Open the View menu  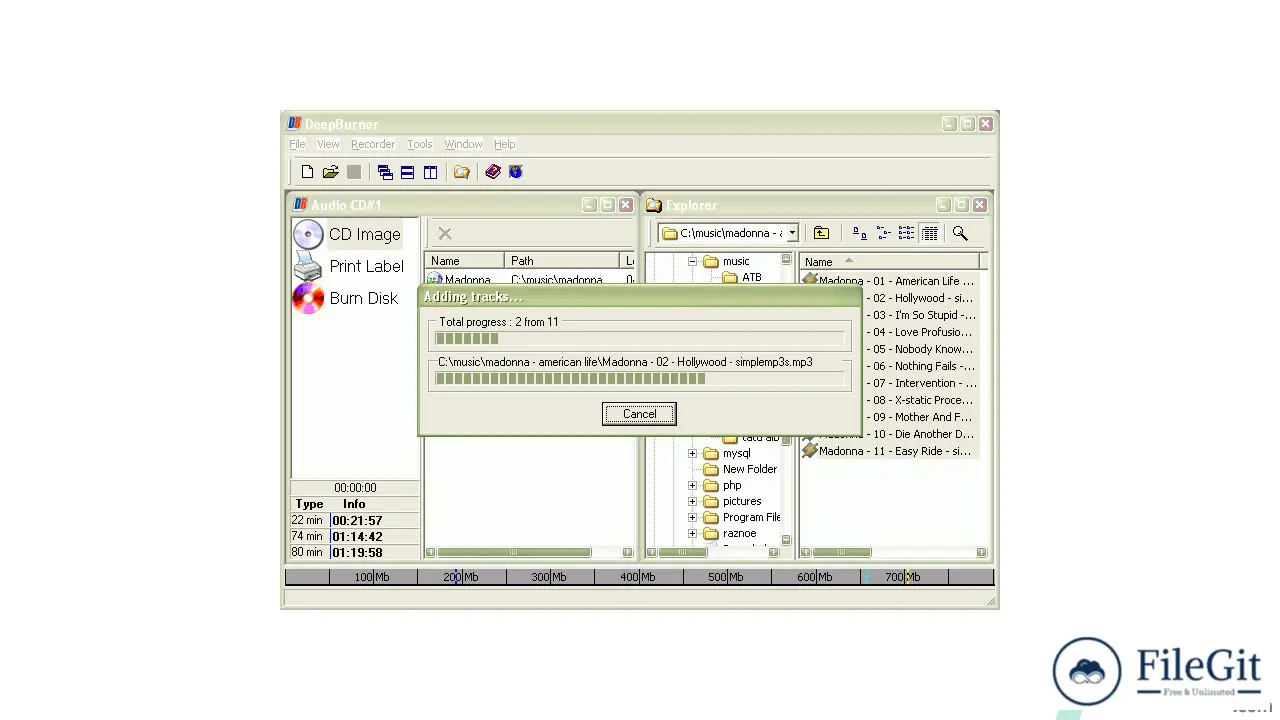tap(328, 144)
